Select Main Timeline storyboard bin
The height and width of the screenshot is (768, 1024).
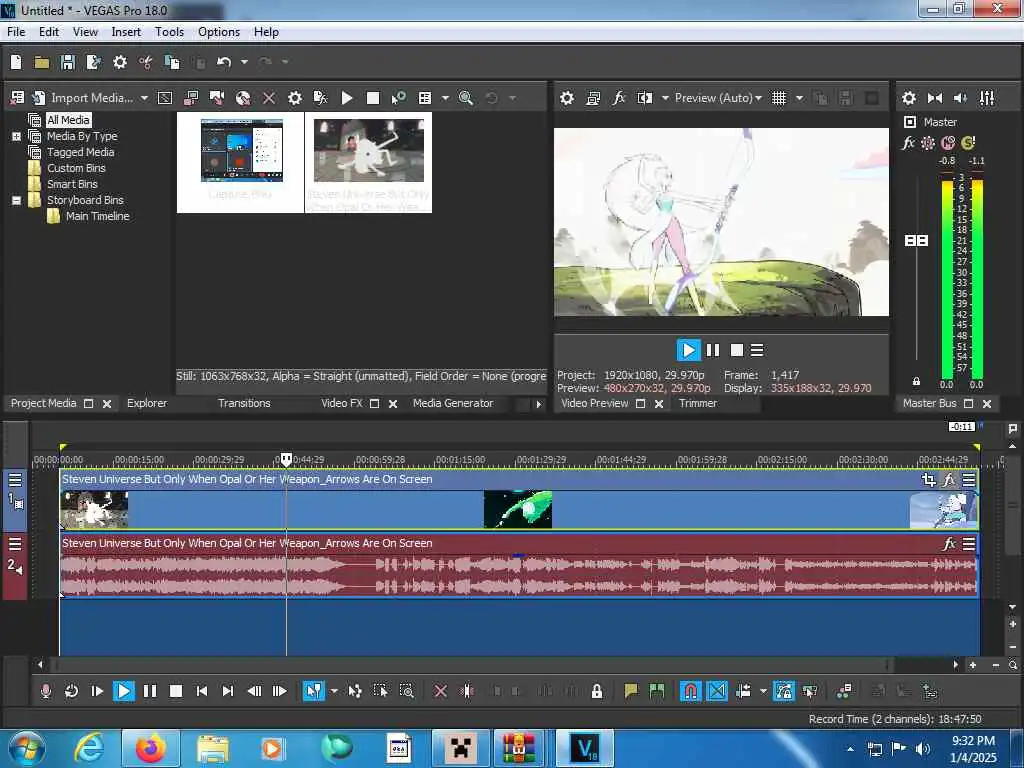pos(97,216)
